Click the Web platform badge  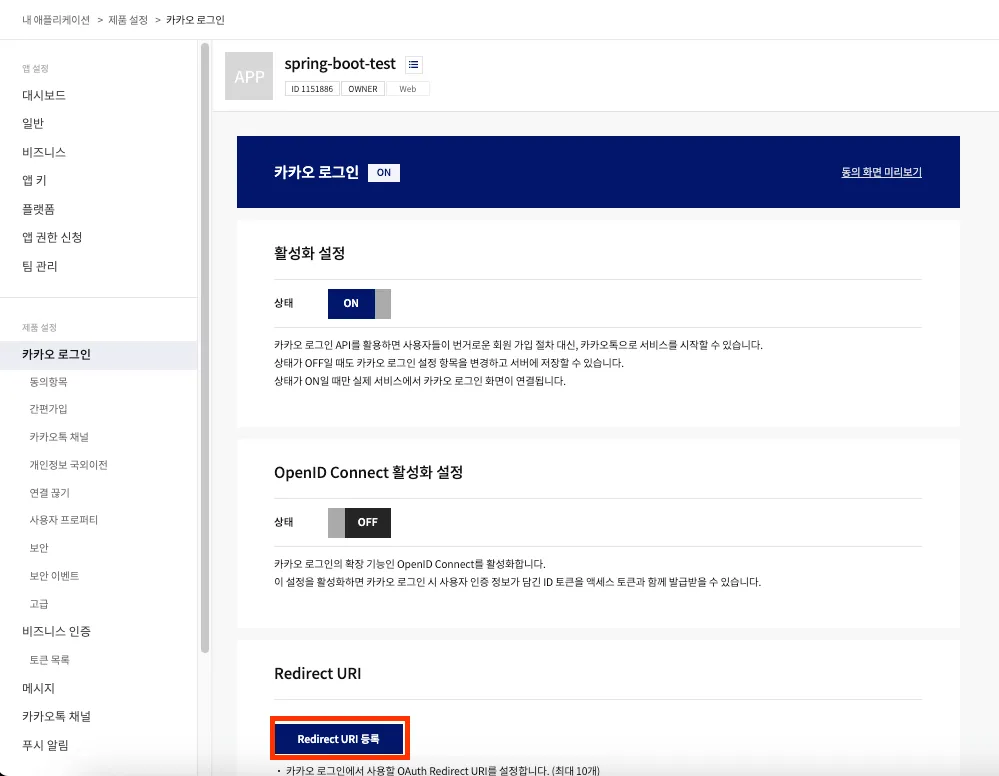point(408,89)
